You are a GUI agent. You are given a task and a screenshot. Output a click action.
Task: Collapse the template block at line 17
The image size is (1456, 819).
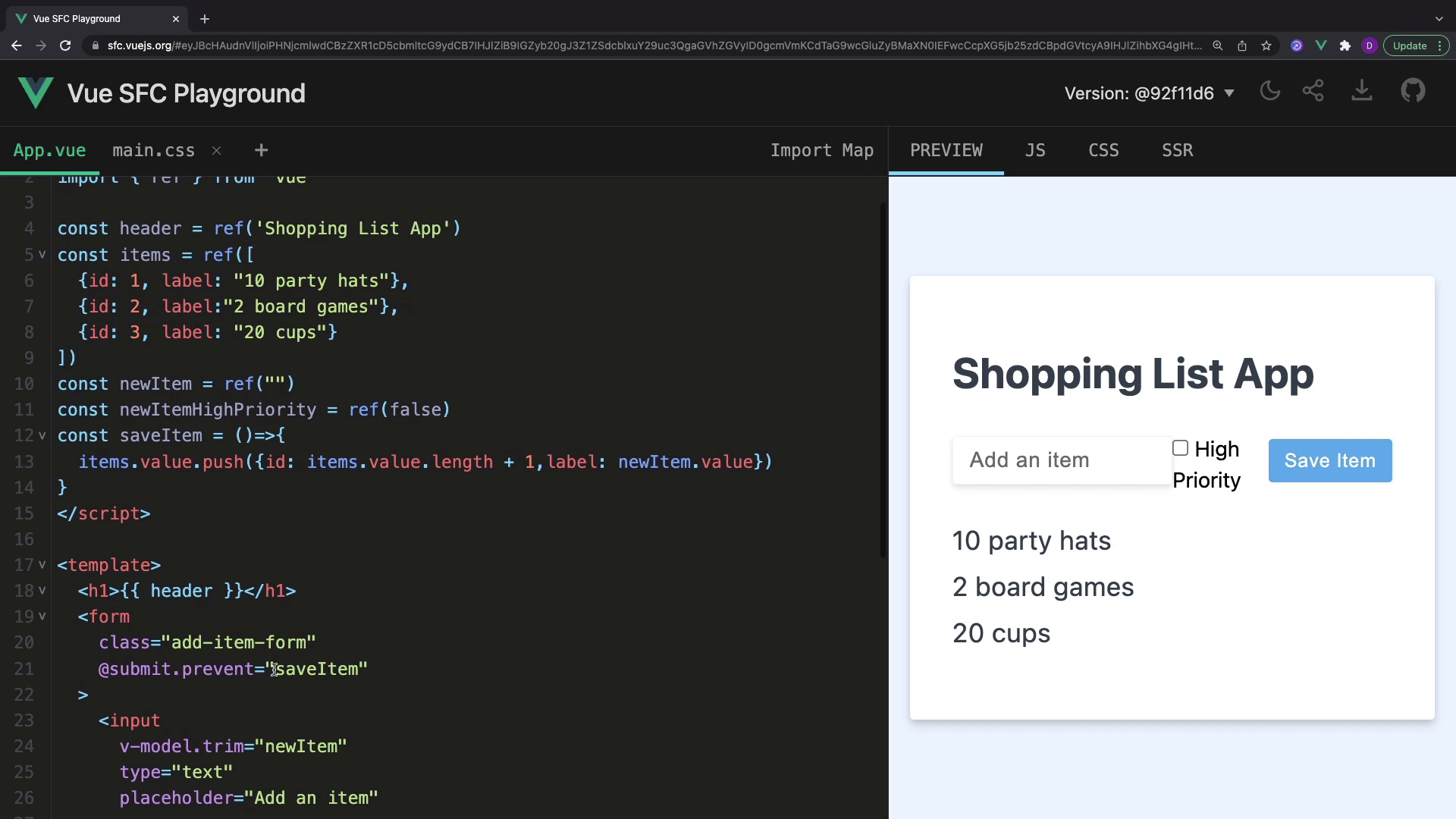point(42,565)
